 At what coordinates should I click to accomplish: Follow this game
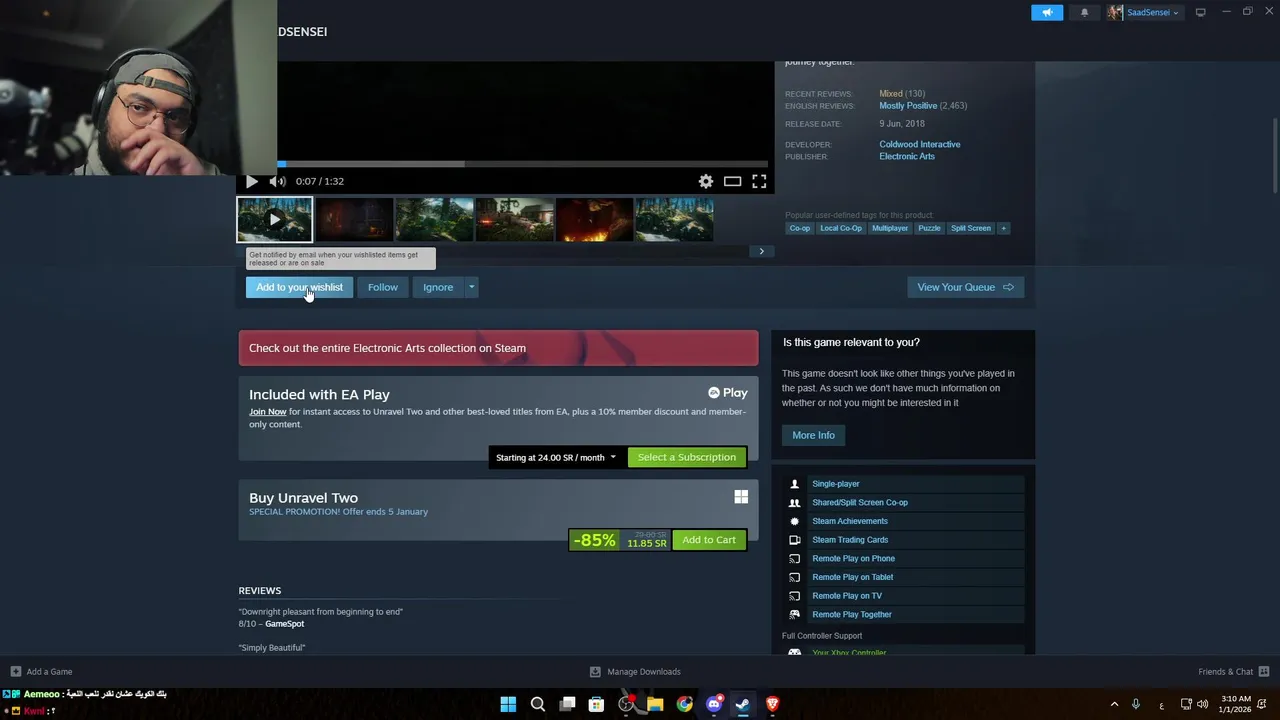coord(382,287)
